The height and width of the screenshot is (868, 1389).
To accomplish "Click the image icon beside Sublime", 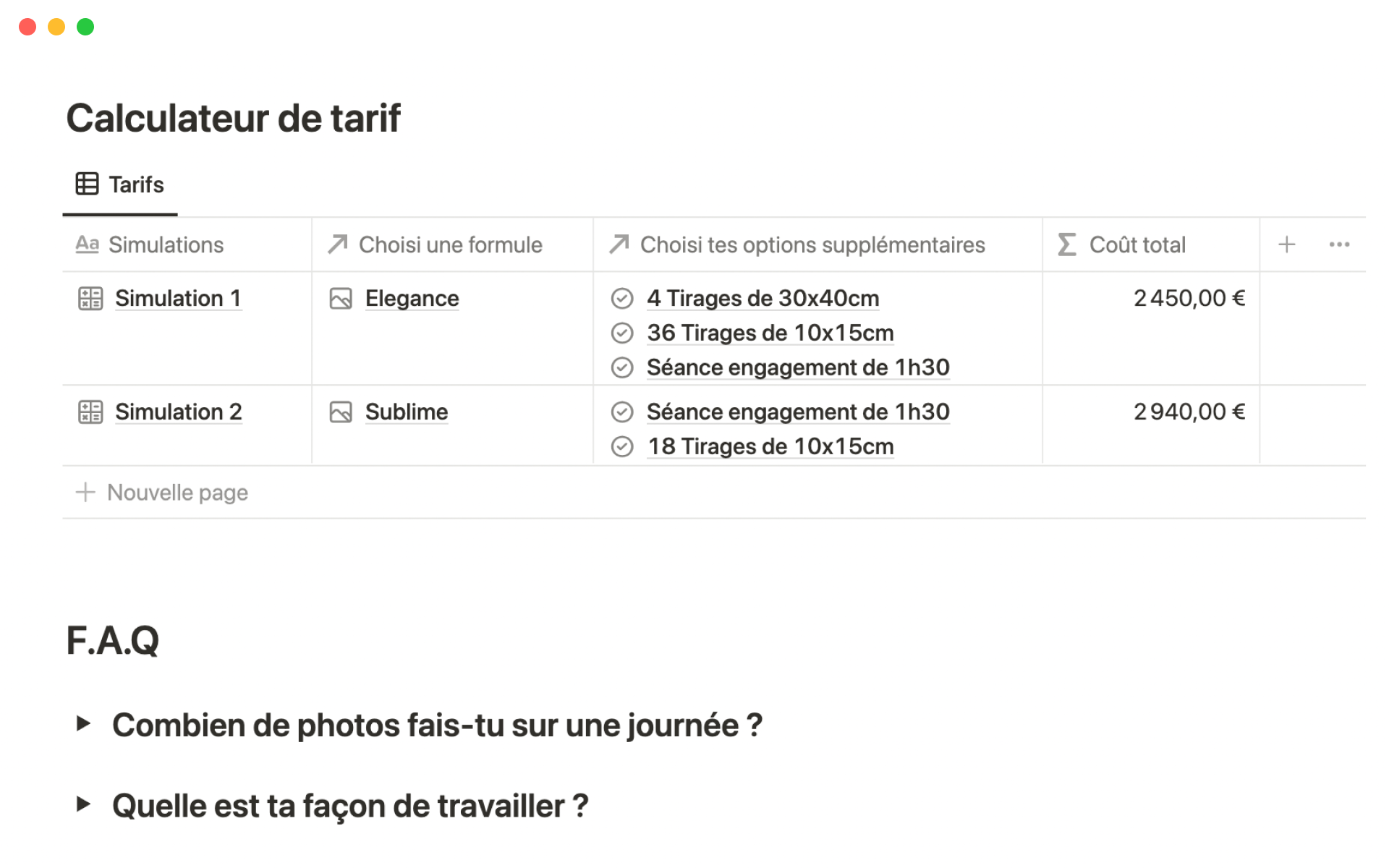I will point(341,412).
